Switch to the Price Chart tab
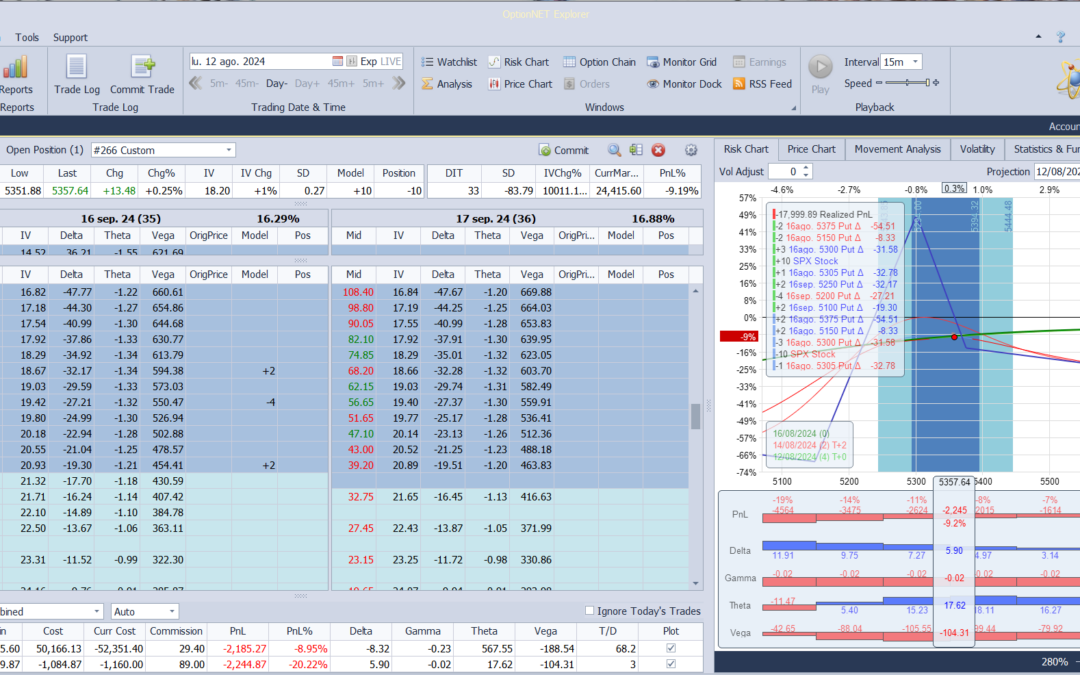 click(x=811, y=149)
